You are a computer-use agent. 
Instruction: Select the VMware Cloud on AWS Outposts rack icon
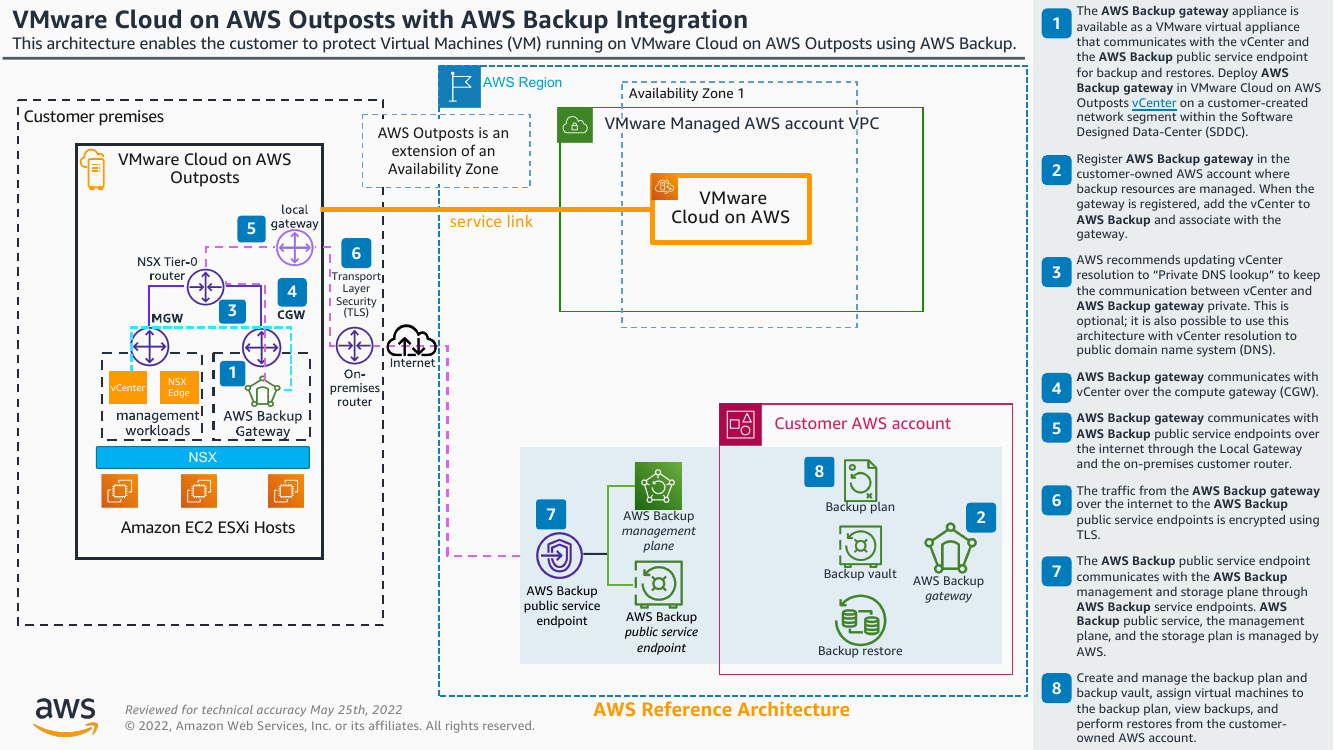pyautogui.click(x=94, y=169)
